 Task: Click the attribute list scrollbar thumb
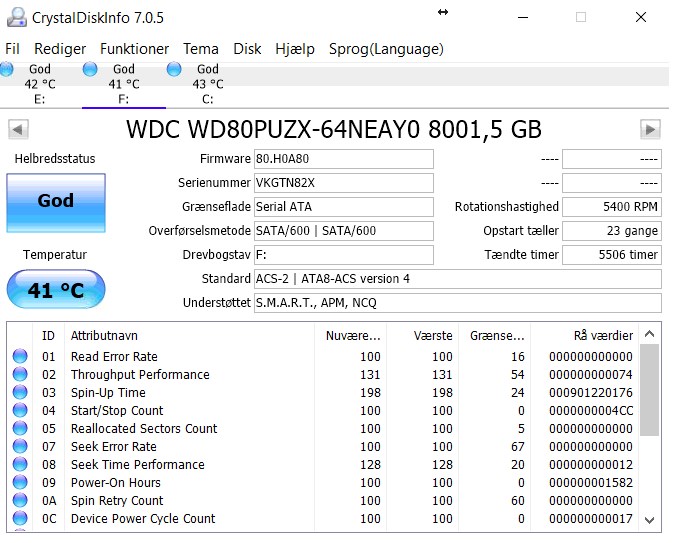[x=650, y=390]
